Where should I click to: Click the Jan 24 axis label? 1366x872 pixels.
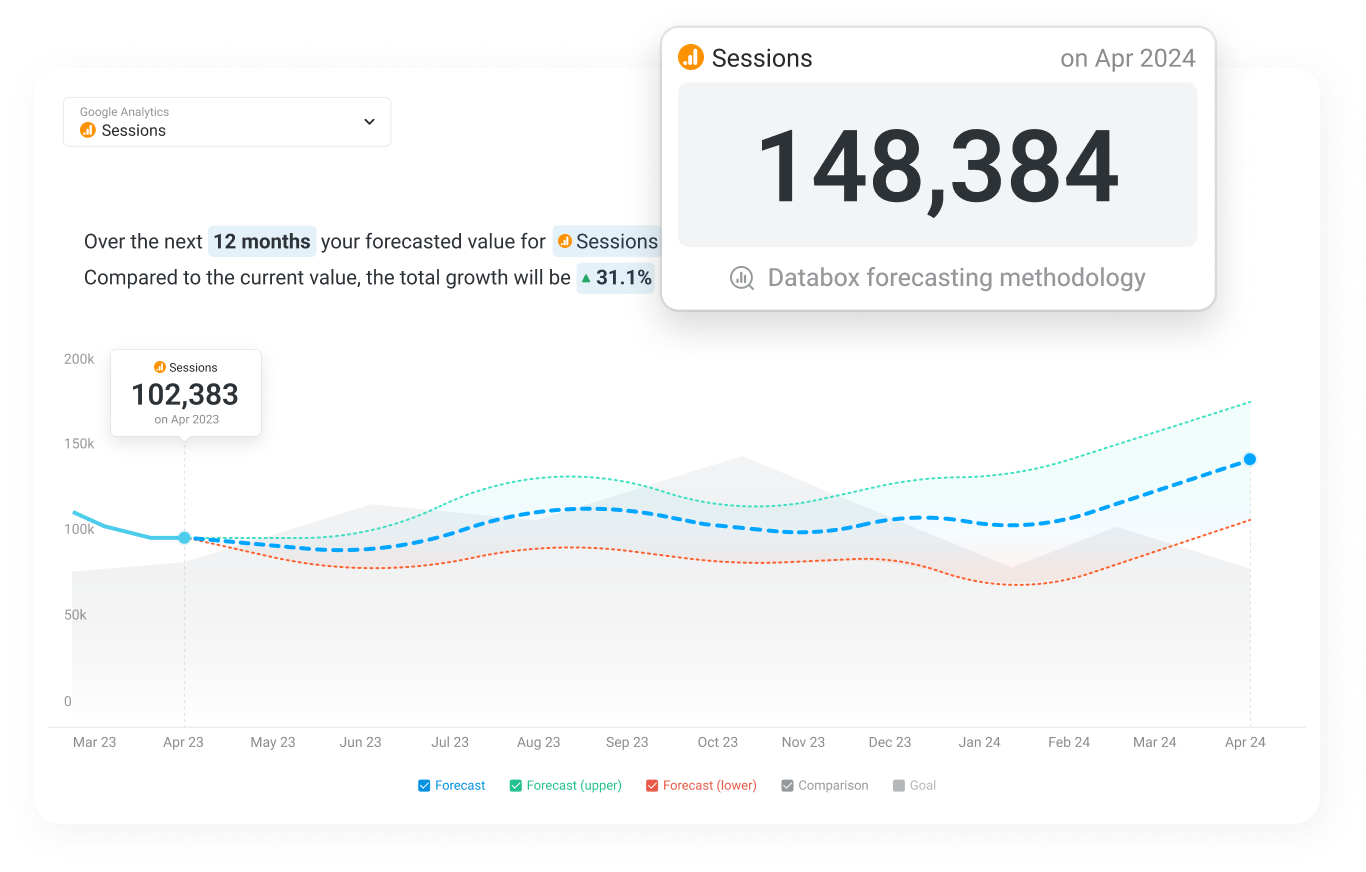coord(979,742)
